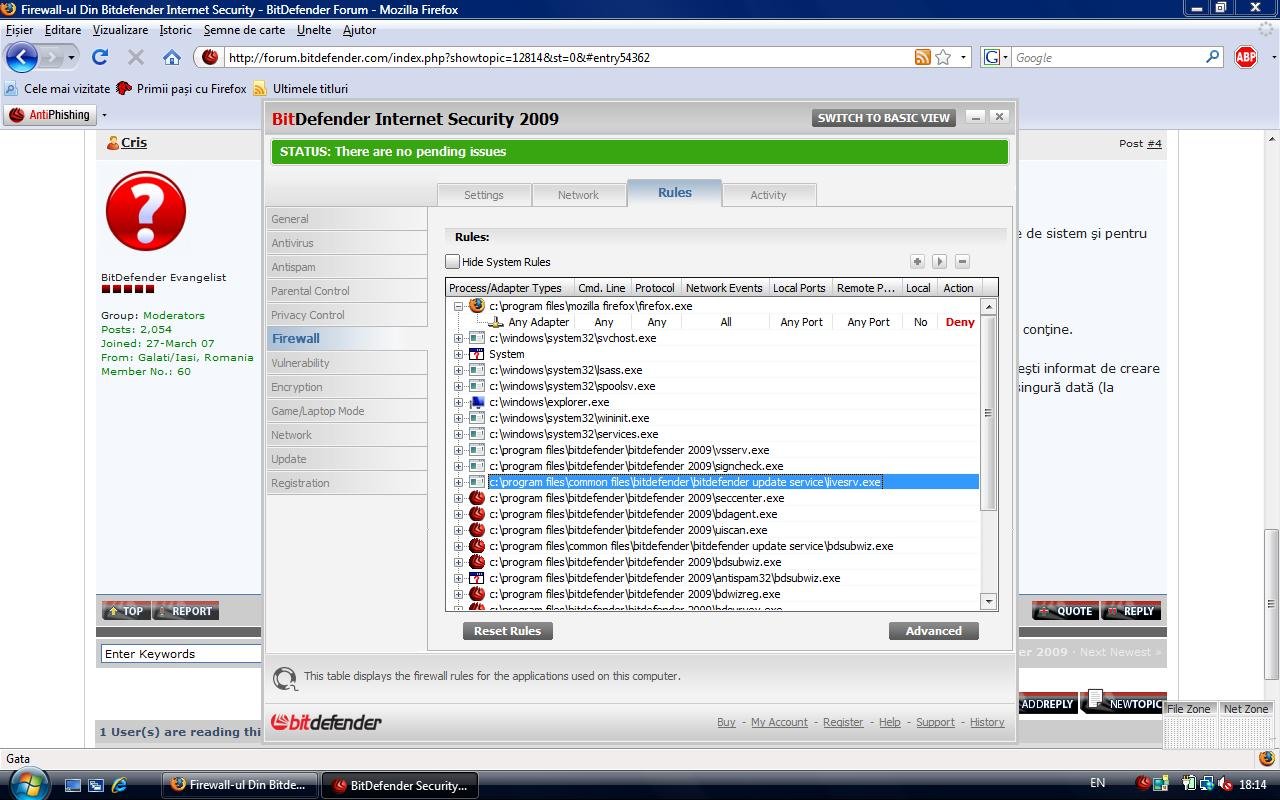
Task: Expand the System rule node
Action: [x=458, y=354]
